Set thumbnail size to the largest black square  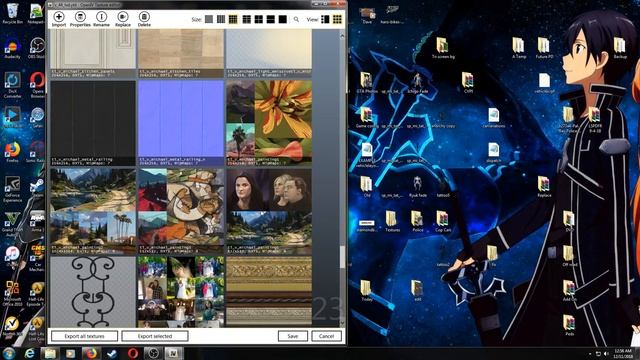point(282,19)
